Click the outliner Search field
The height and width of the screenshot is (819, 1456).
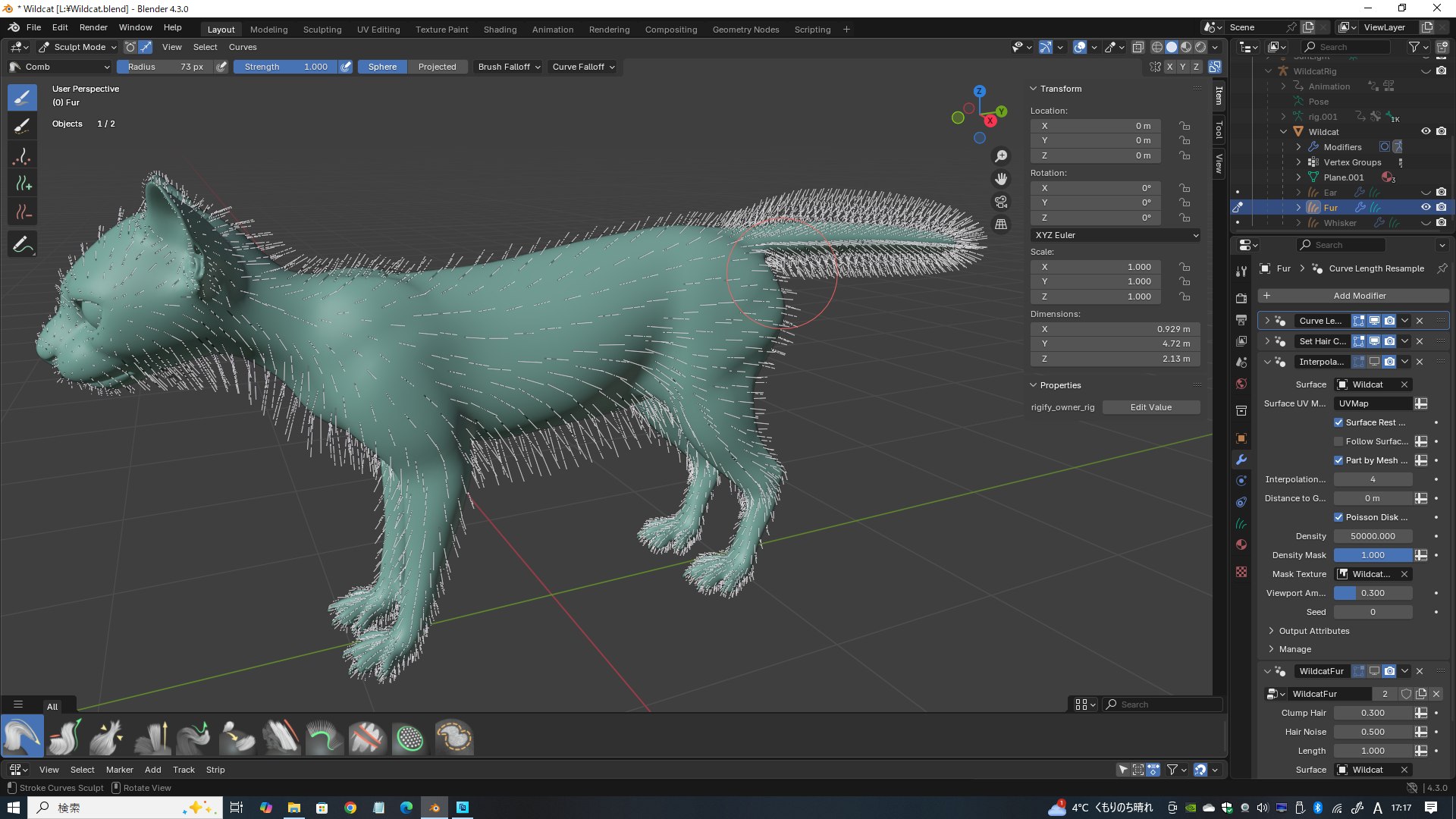click(1346, 47)
